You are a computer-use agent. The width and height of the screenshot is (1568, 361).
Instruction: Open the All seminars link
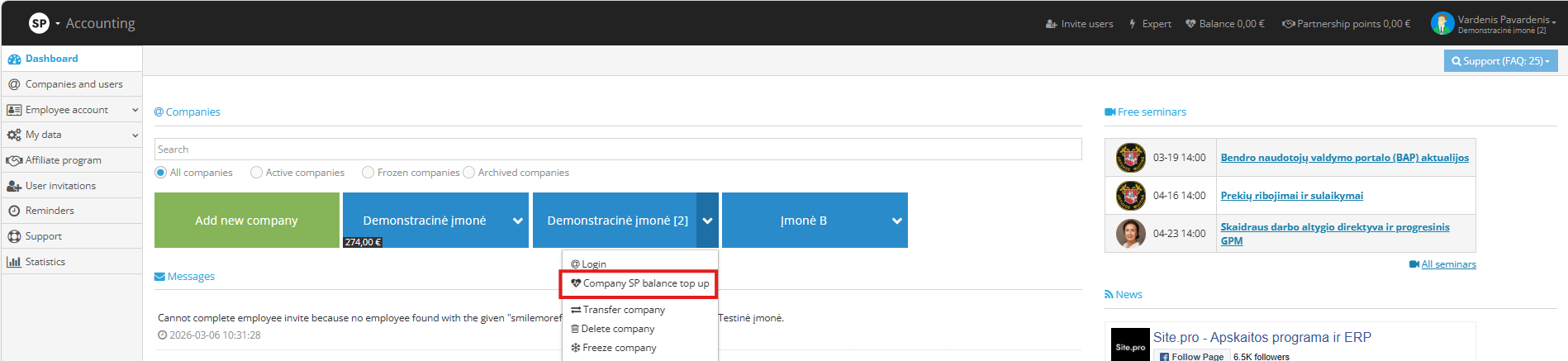(x=1447, y=264)
